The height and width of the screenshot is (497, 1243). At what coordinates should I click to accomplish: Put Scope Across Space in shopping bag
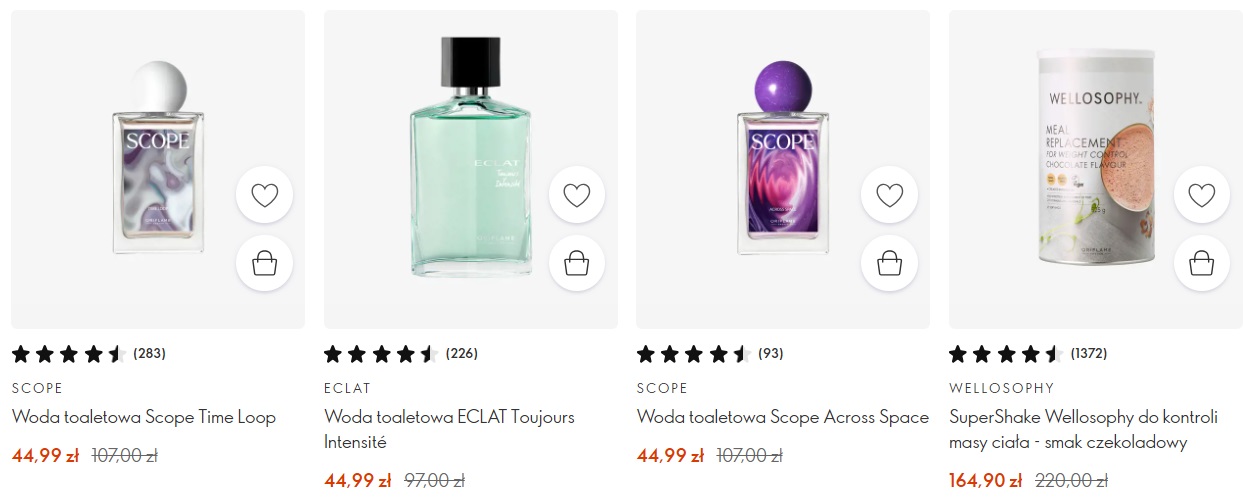[889, 263]
